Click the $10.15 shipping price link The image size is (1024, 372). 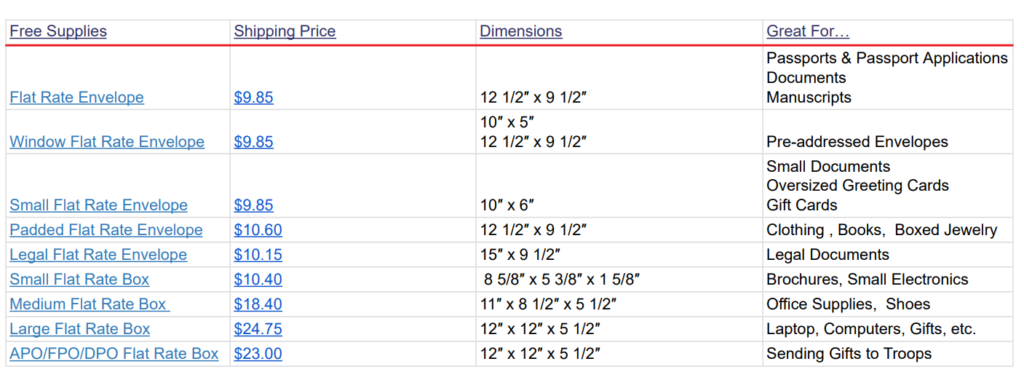(258, 255)
